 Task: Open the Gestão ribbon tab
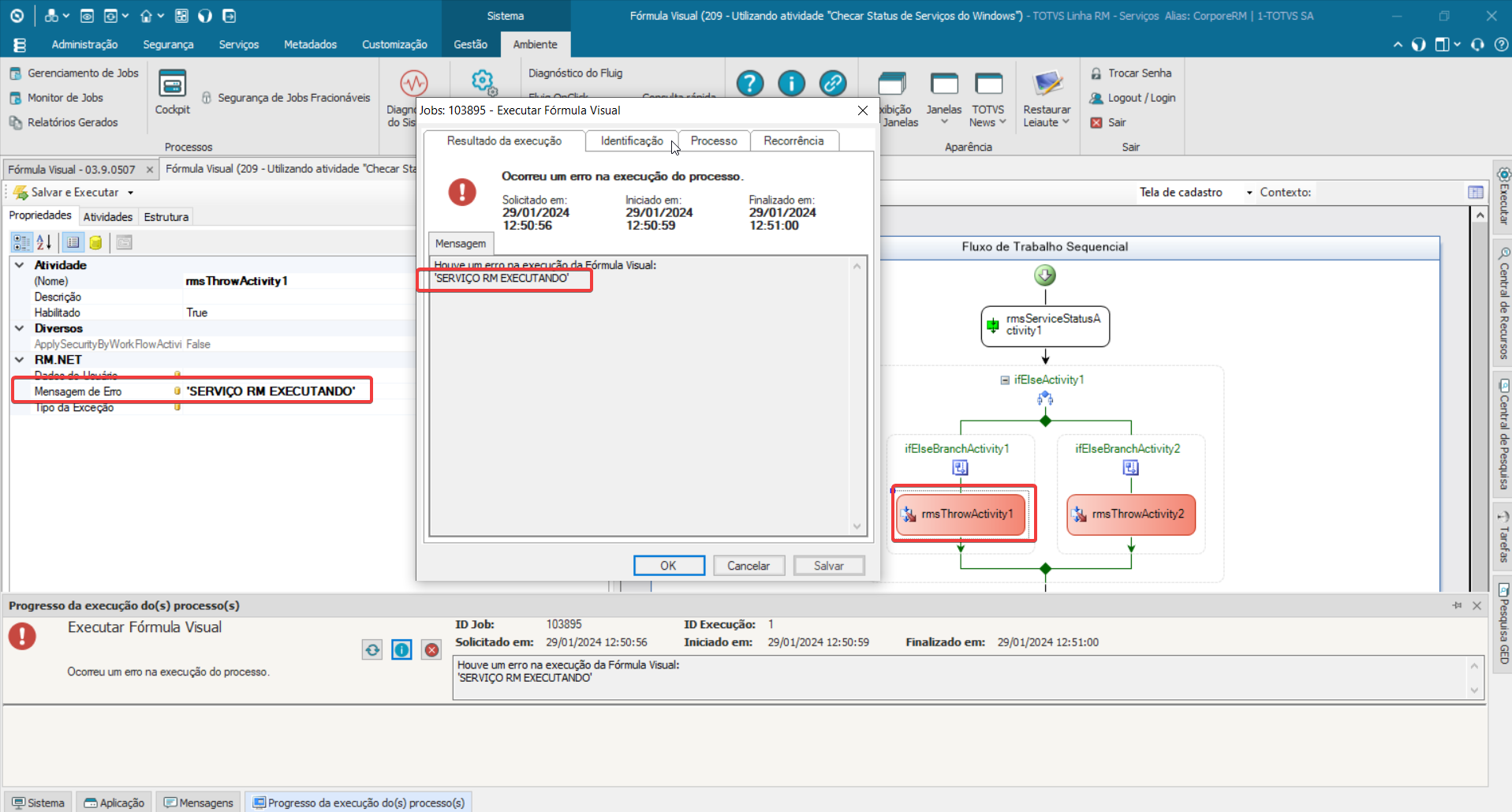pos(470,44)
